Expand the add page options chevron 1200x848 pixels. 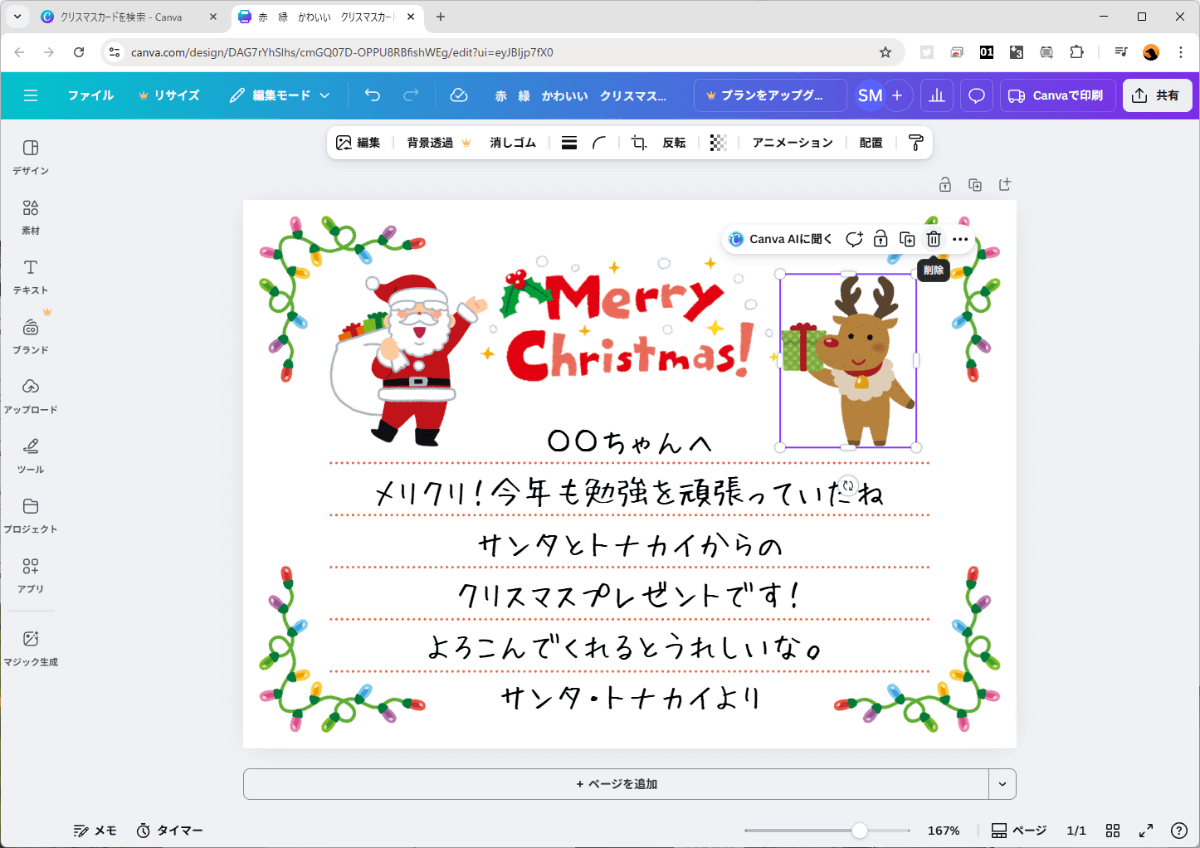(x=1002, y=784)
